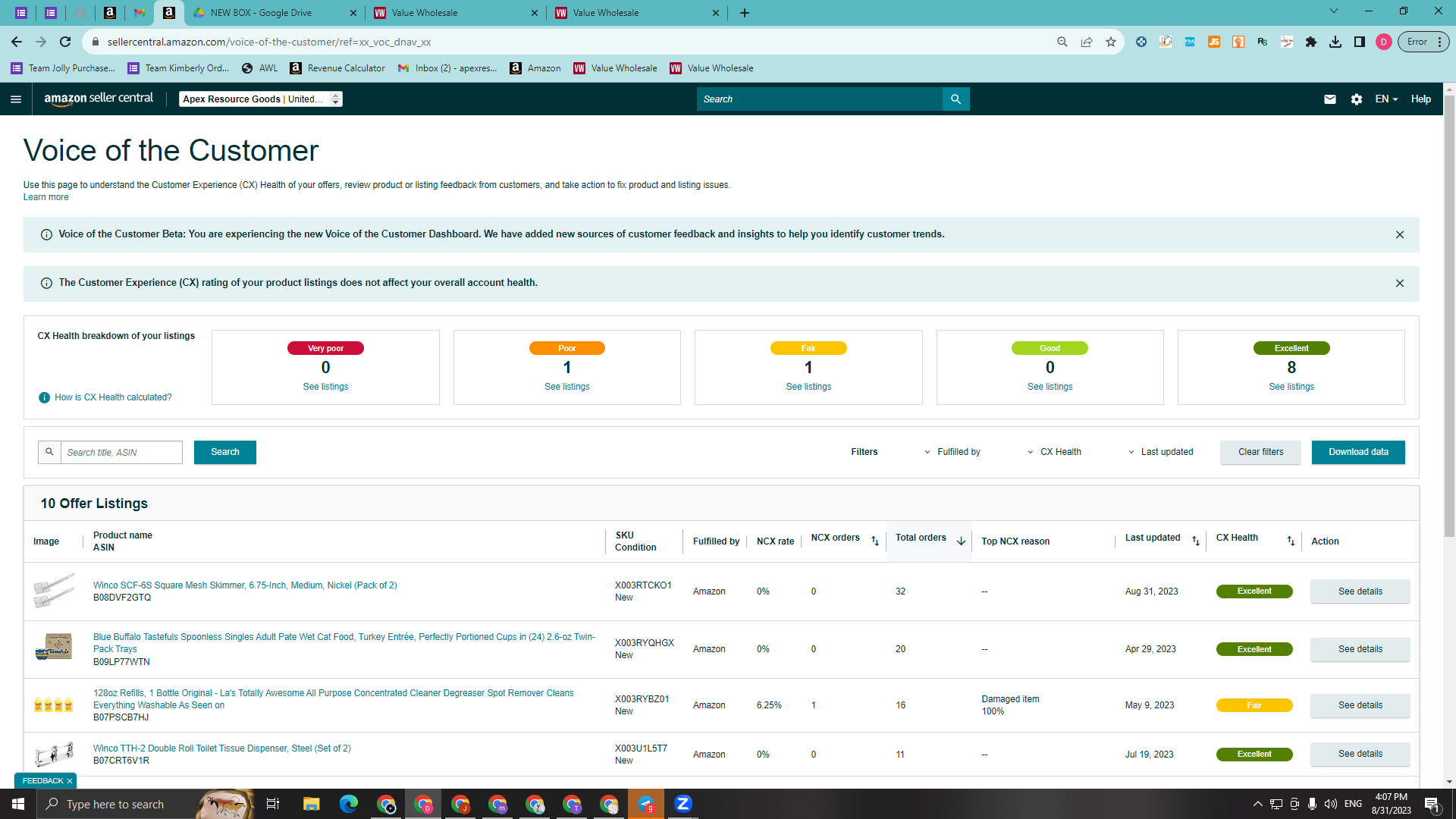Open Chrome profile avatar D
1456x819 pixels.
click(x=1384, y=42)
